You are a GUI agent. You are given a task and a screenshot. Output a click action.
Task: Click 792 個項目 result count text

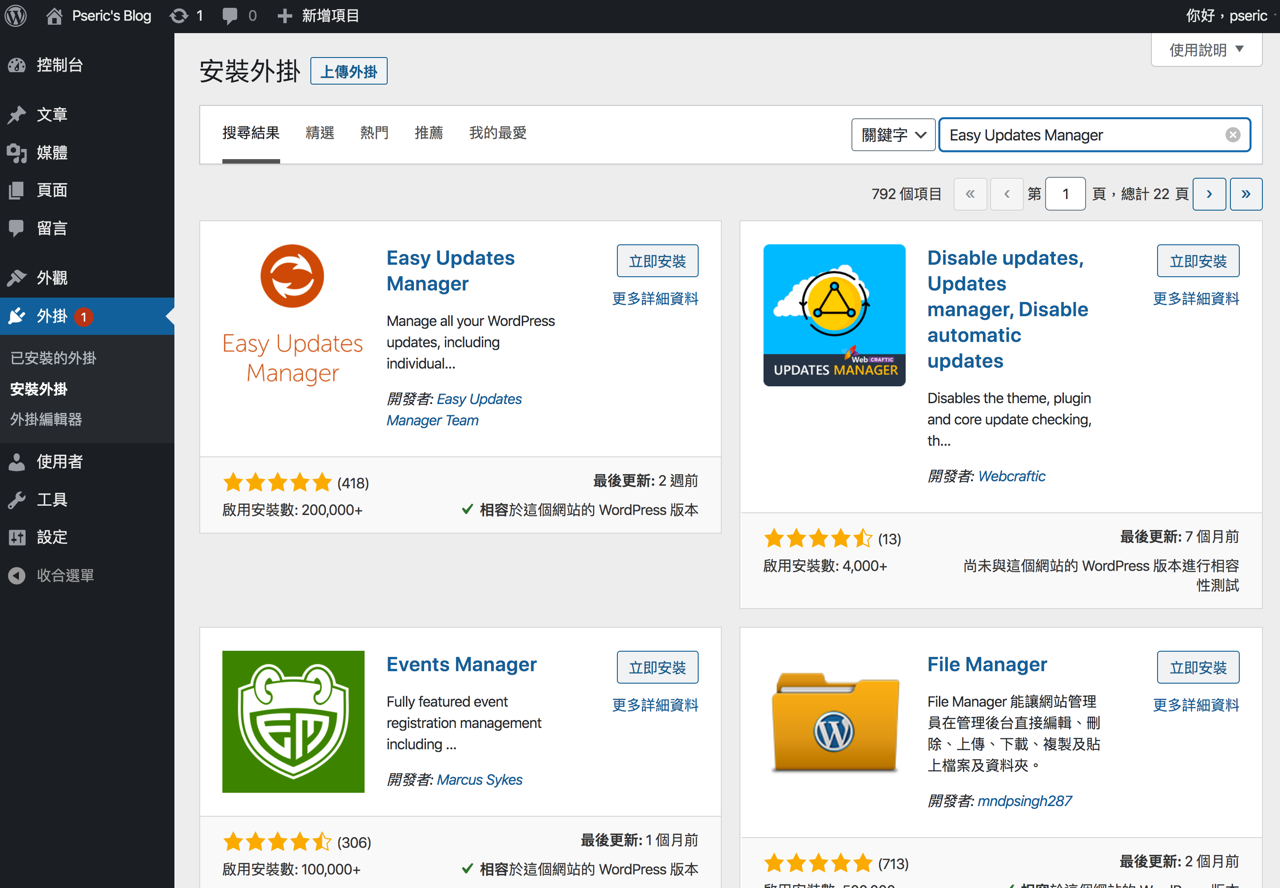tap(907, 194)
